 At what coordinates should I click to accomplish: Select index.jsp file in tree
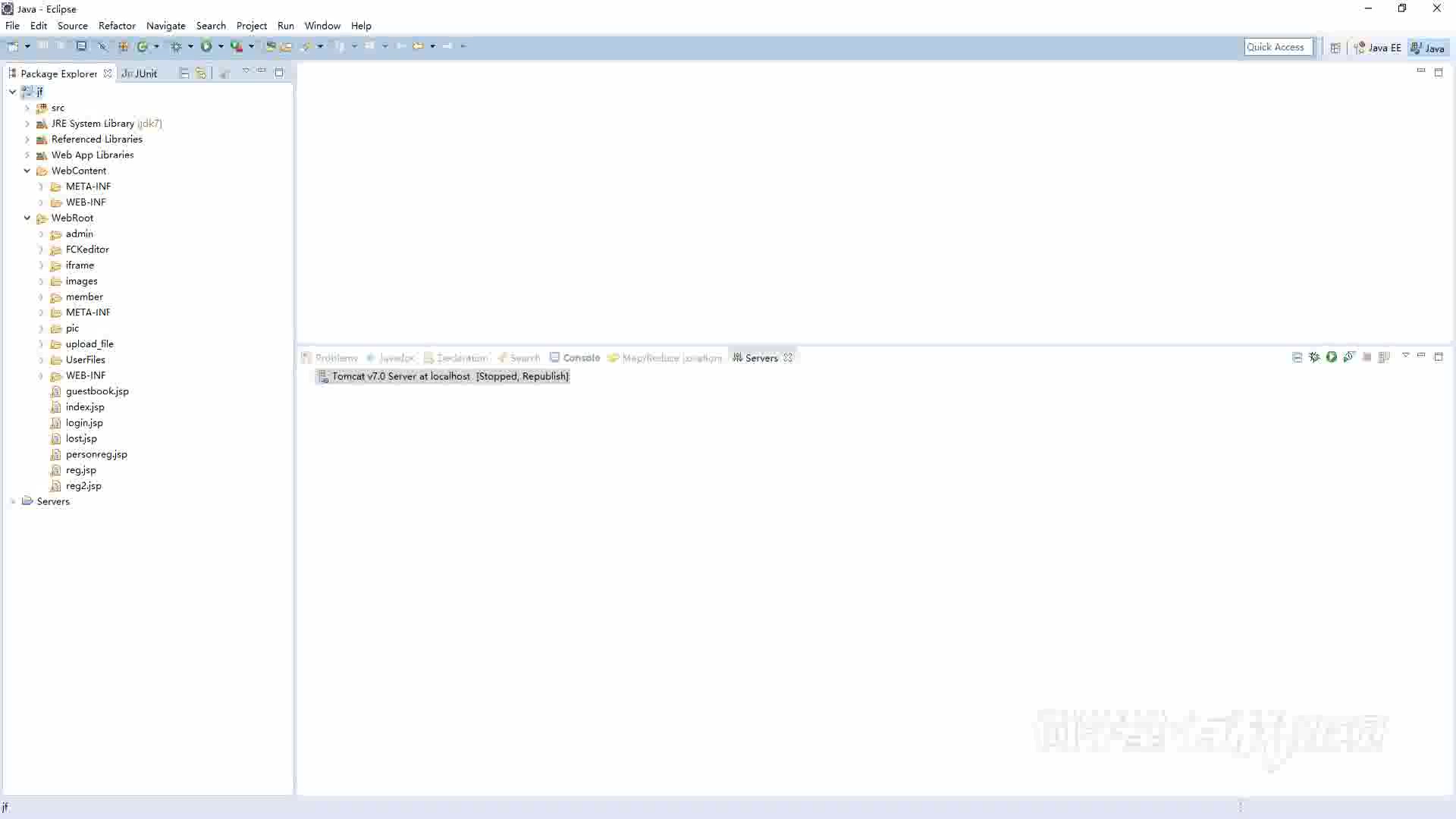[x=85, y=406]
